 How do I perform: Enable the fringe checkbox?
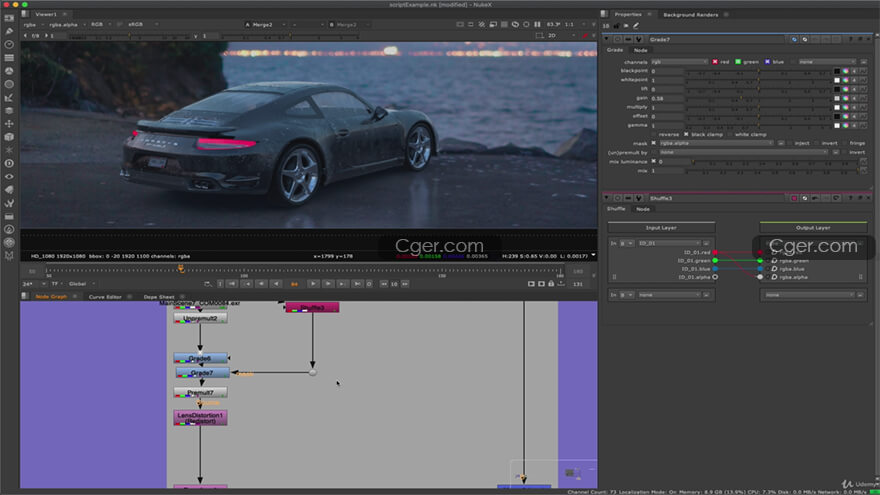pos(845,143)
